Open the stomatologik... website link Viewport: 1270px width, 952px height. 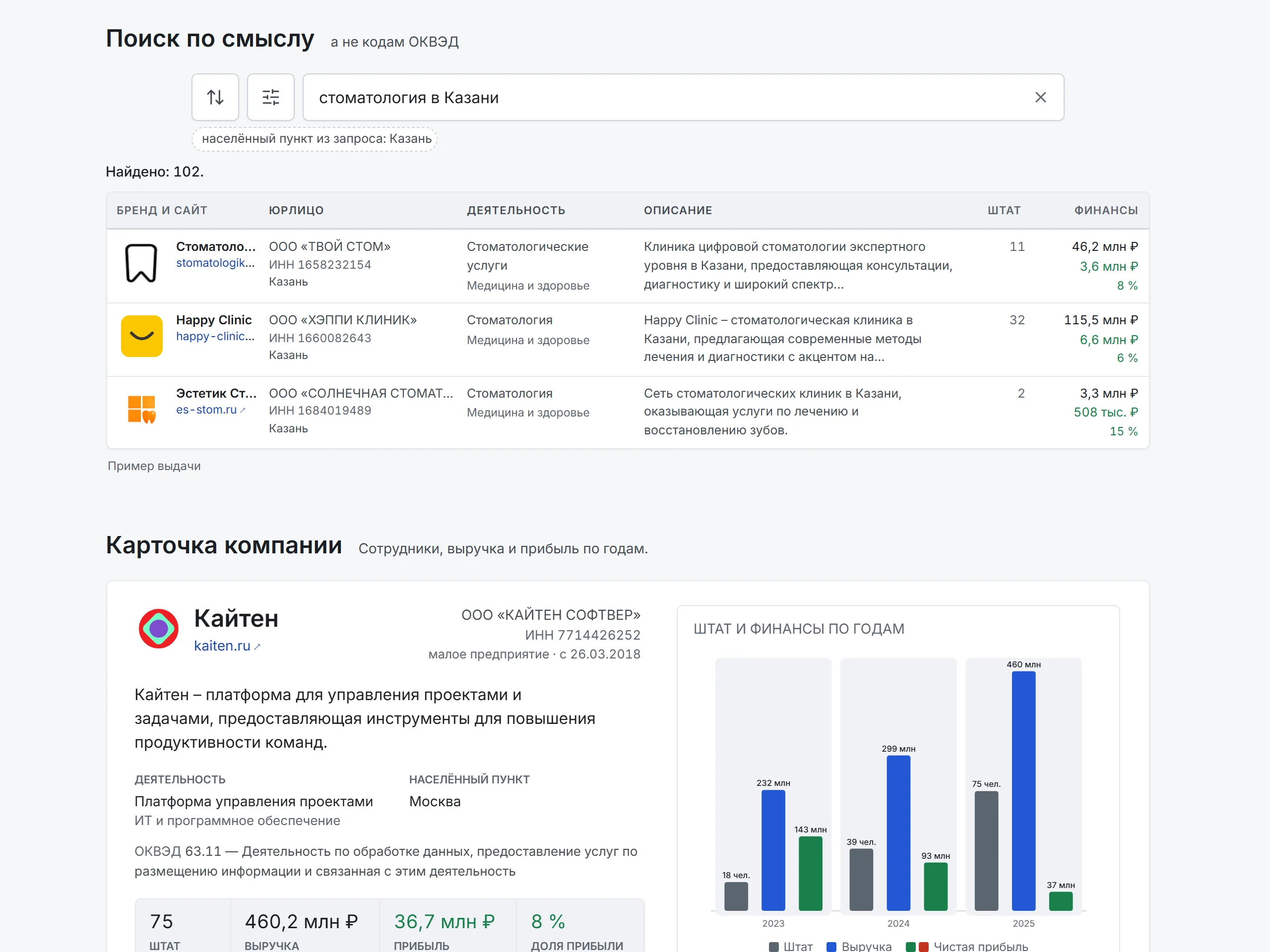pyautogui.click(x=215, y=263)
